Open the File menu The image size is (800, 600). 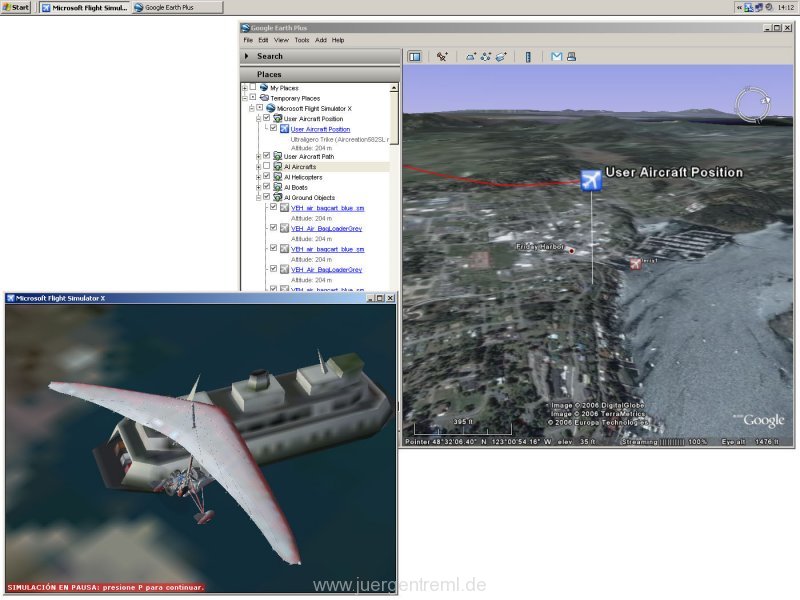248,40
